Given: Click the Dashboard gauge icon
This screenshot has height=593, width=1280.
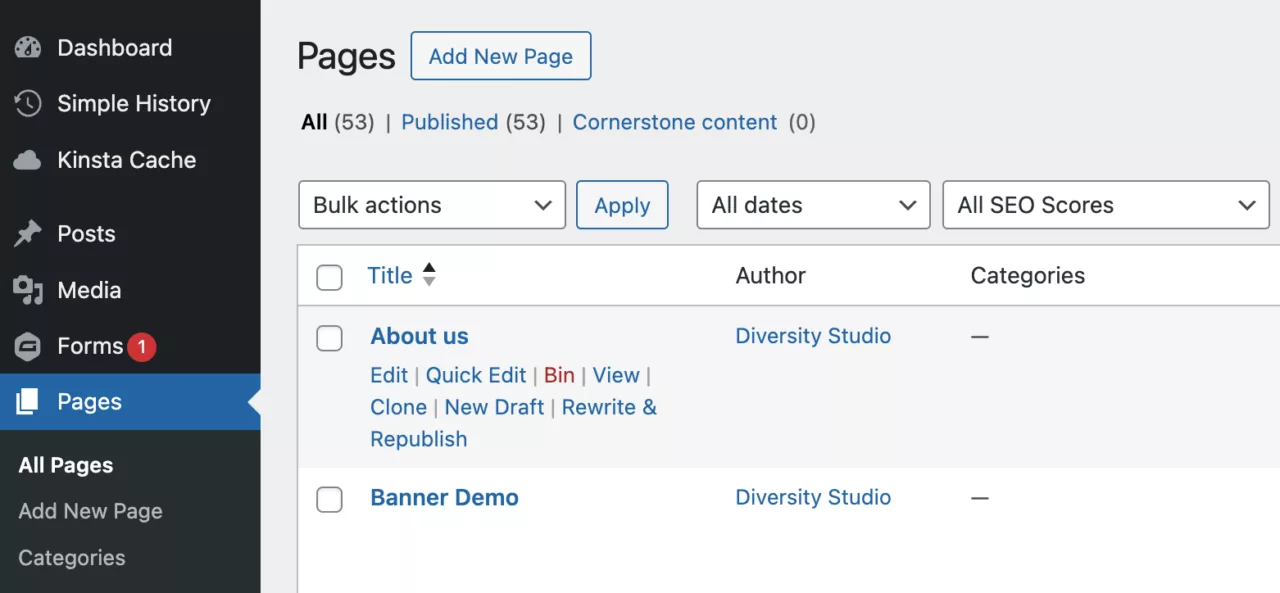Looking at the screenshot, I should click(x=28, y=48).
